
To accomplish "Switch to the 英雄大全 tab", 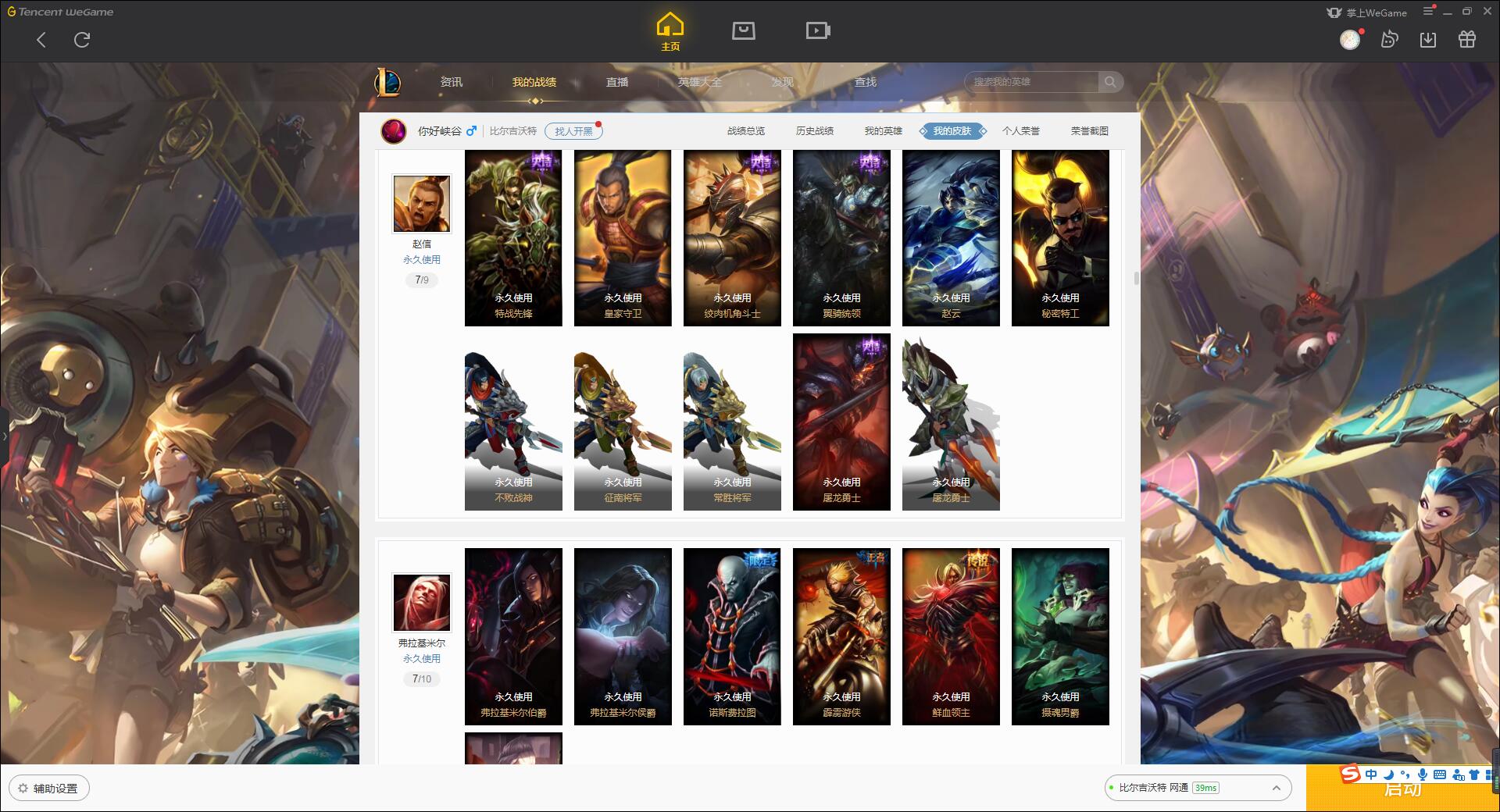I will click(700, 82).
